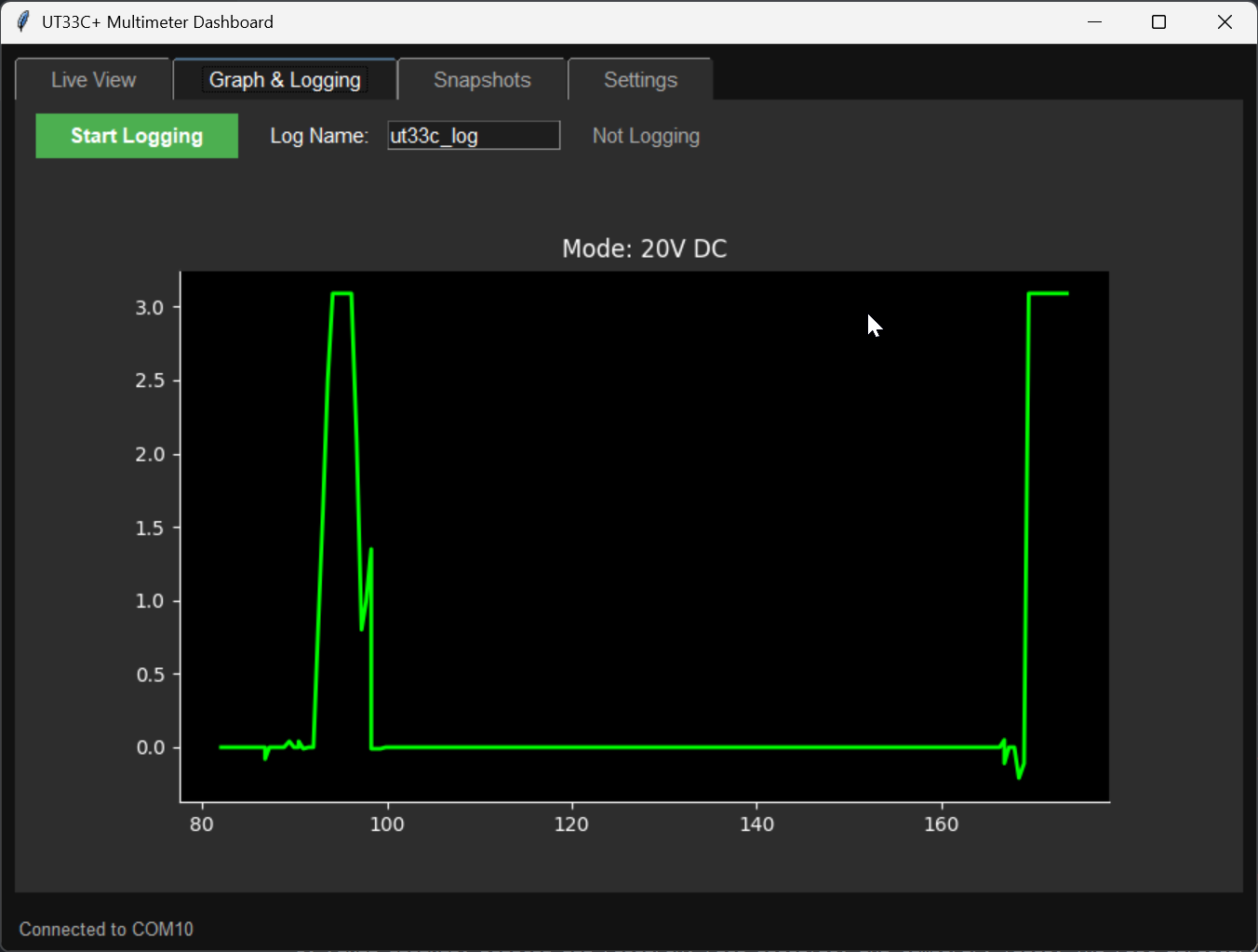1258x952 pixels.
Task: Click the 120 x-axis tick label
Action: pos(571,825)
